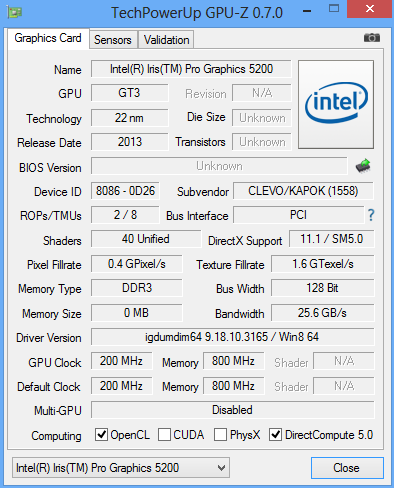Screen dimensions: 394x488
Task: Click the TechPowerUp GPU-Z 0.7.0 title text
Action: click(x=197, y=13)
